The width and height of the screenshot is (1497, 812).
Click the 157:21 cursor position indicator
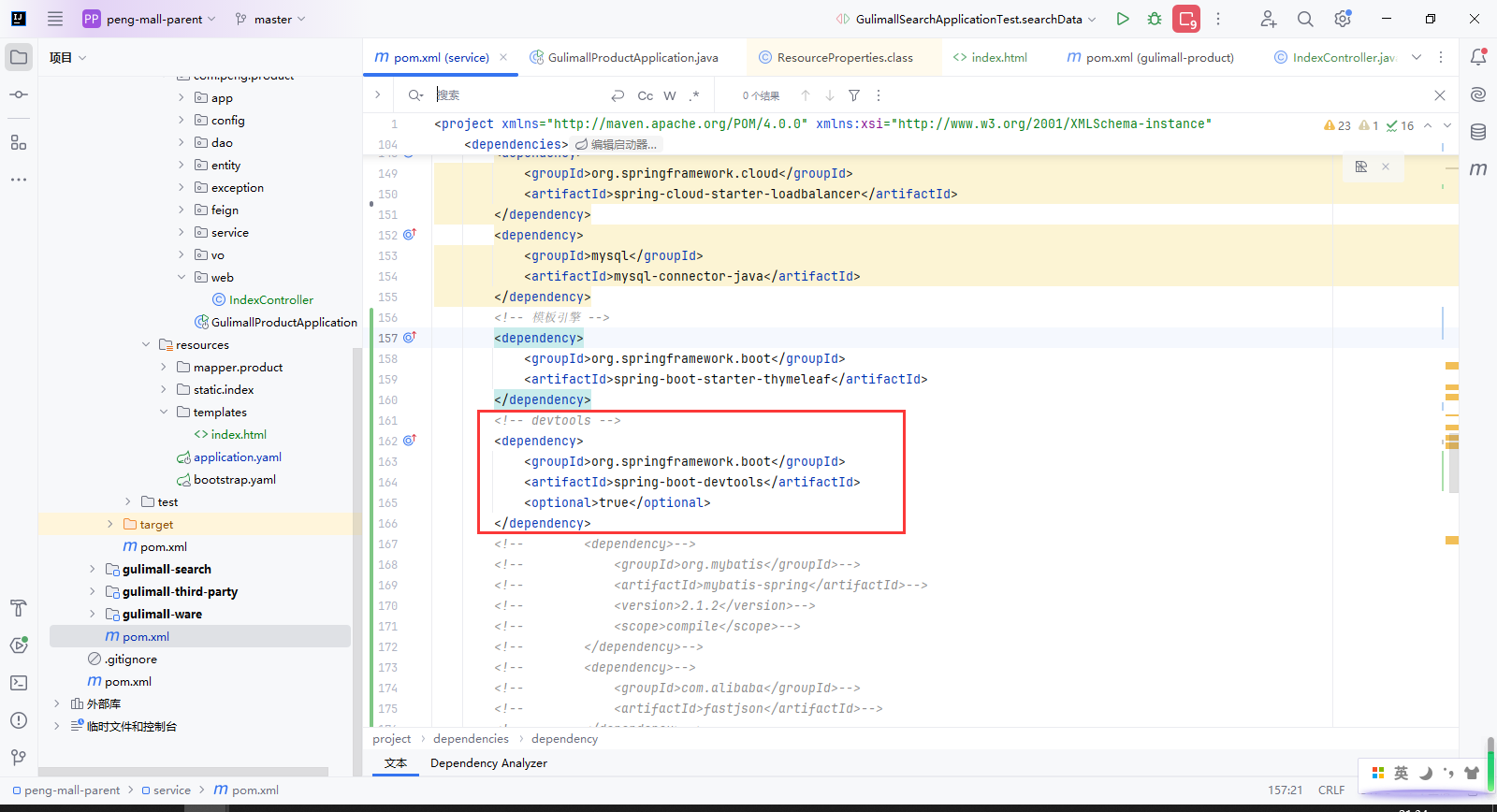pyautogui.click(x=1285, y=790)
